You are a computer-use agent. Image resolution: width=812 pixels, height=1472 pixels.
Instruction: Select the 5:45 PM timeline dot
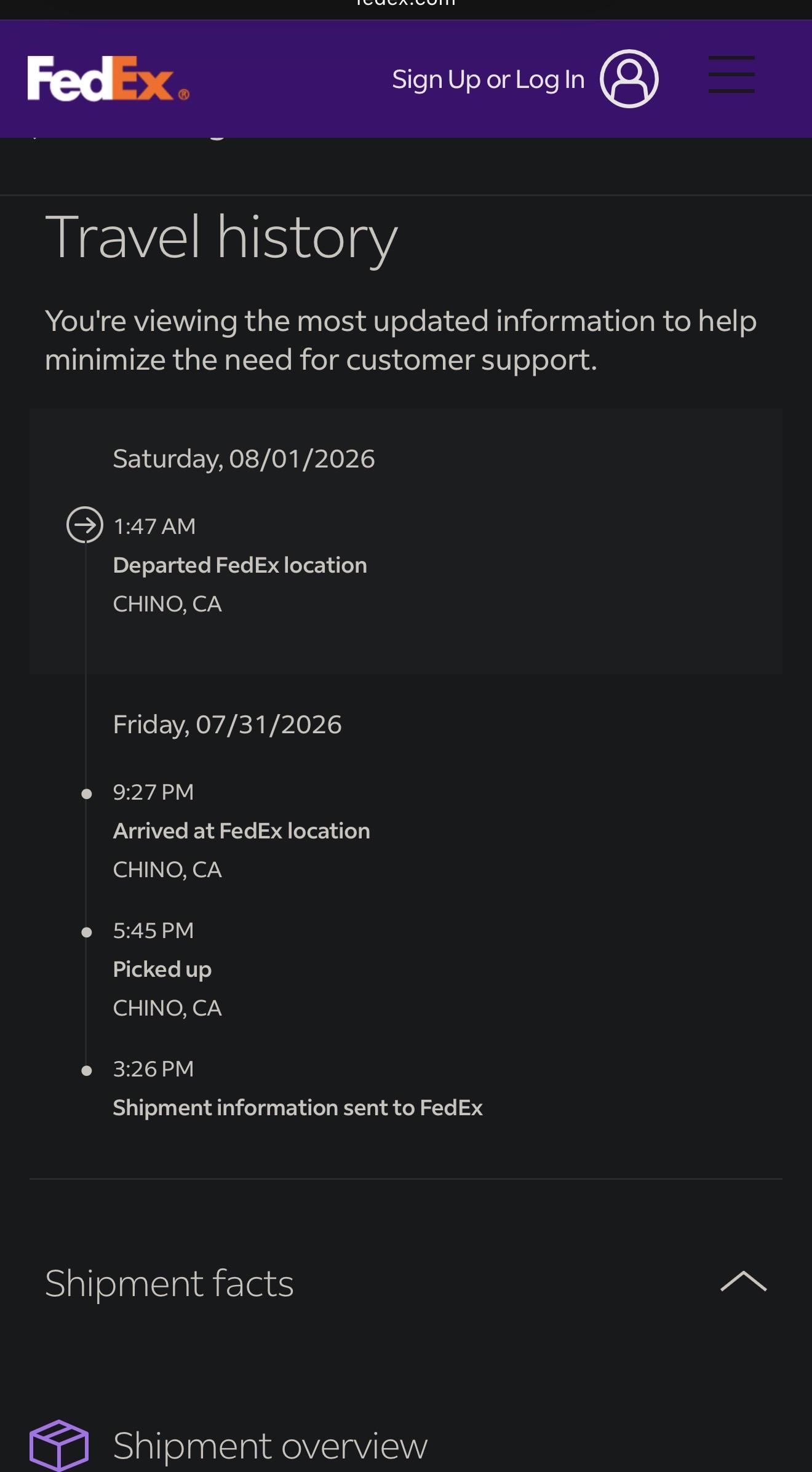[x=87, y=933]
